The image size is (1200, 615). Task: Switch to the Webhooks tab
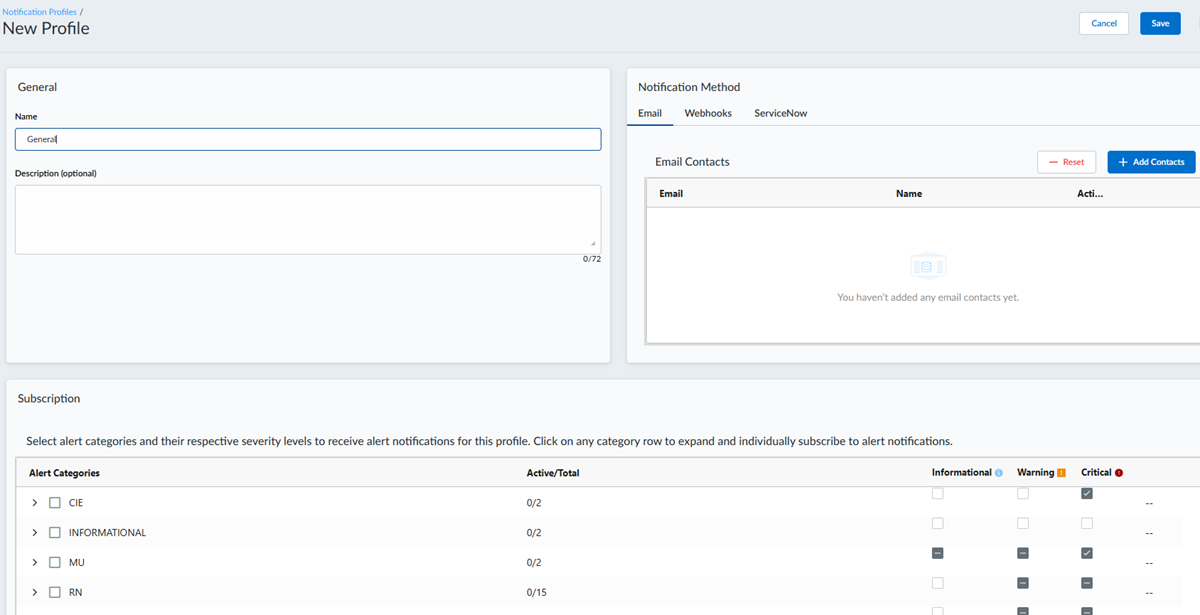(708, 113)
